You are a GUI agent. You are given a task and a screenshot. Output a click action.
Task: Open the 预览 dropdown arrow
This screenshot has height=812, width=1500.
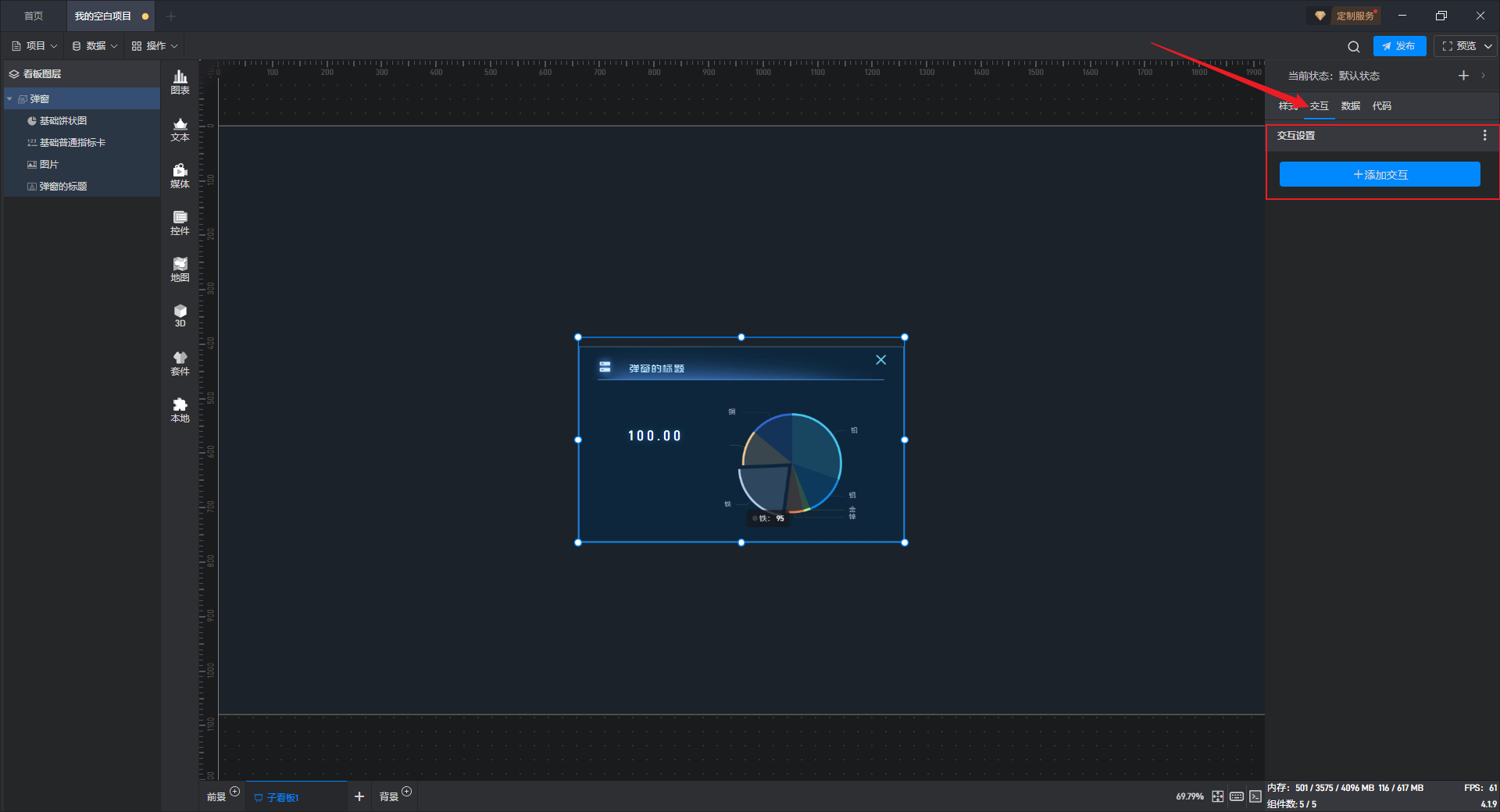tap(1488, 46)
